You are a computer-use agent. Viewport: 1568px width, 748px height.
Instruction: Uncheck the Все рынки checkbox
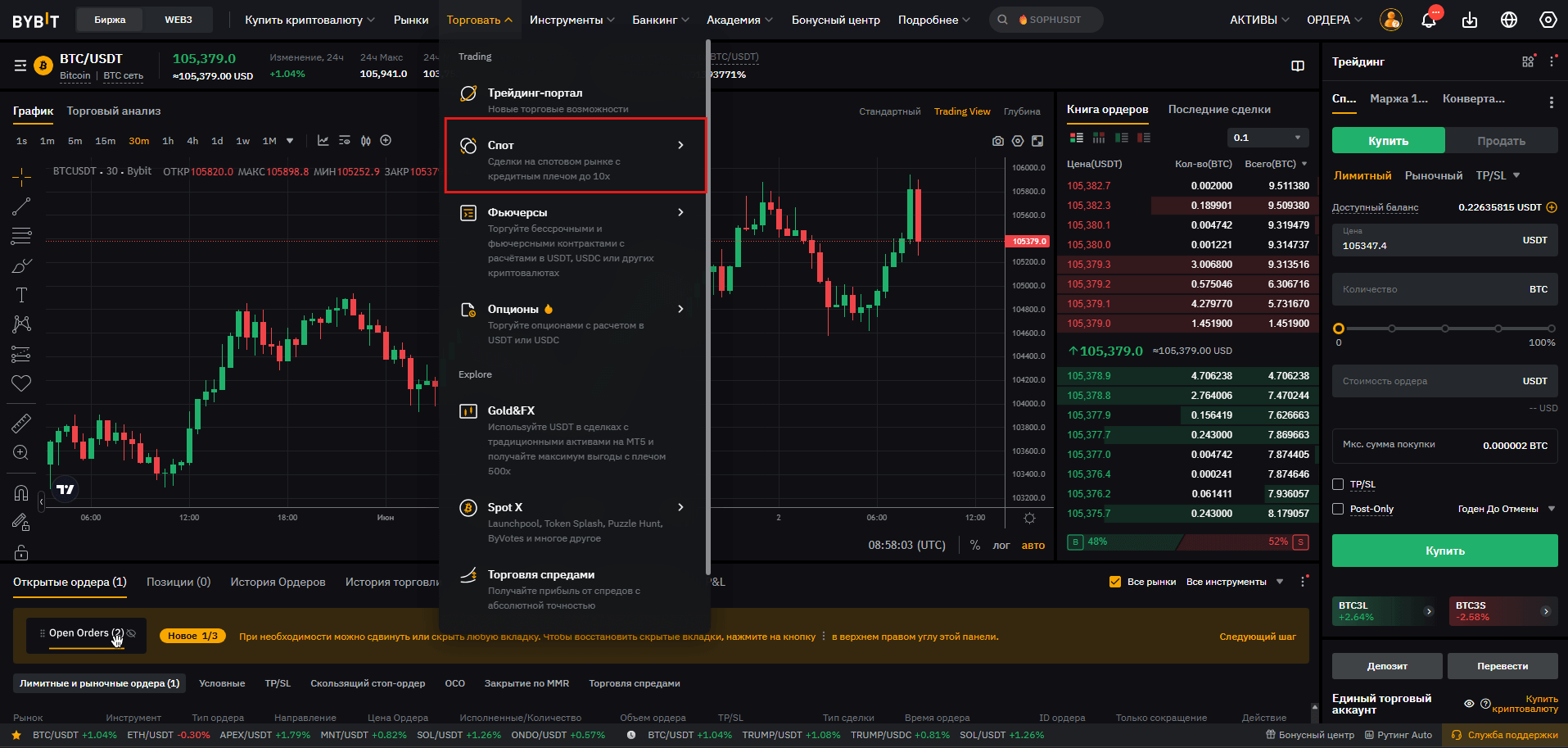1114,582
